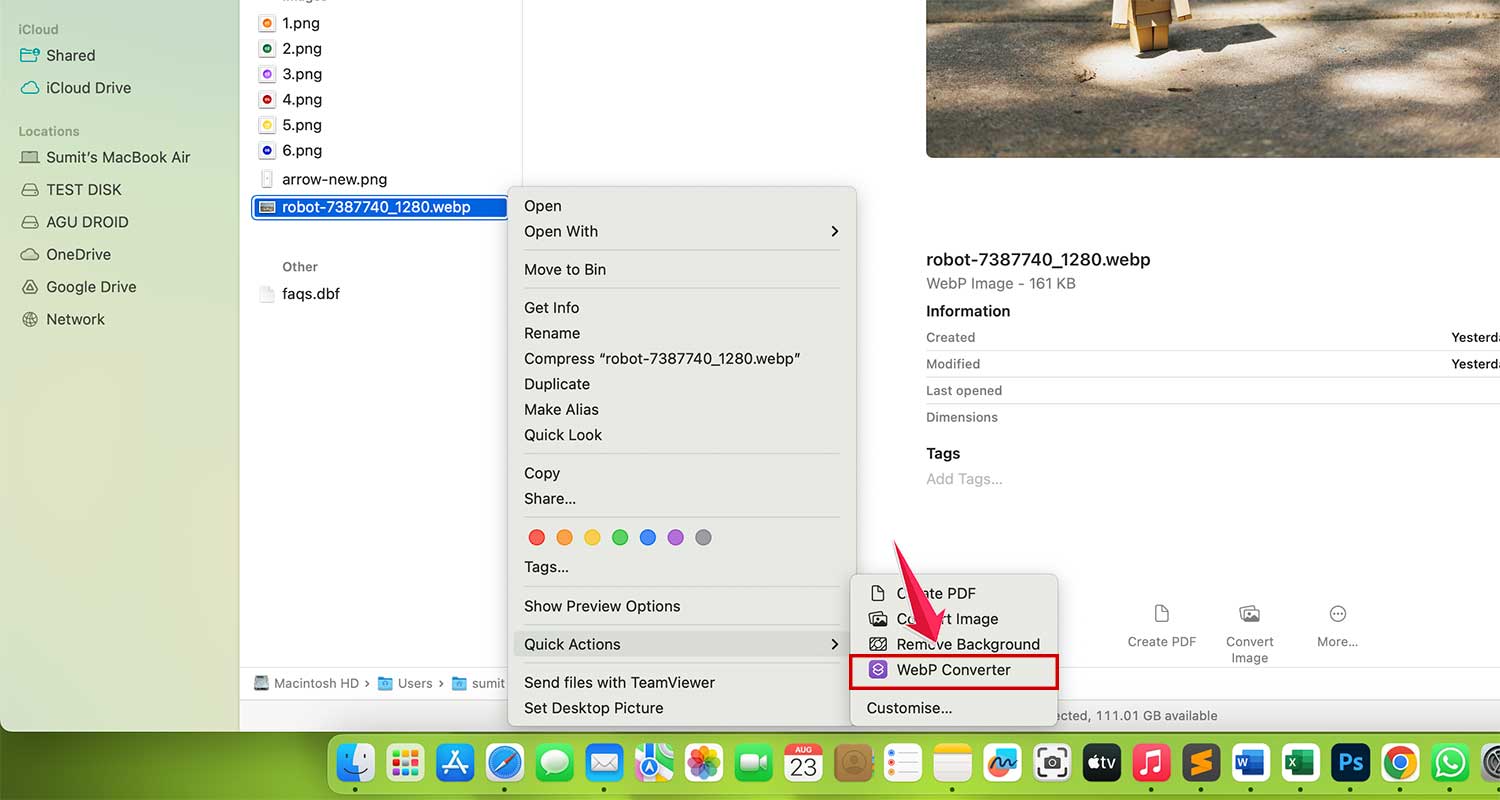
Task: Choose Move to Bin from context menu
Action: click(x=565, y=269)
